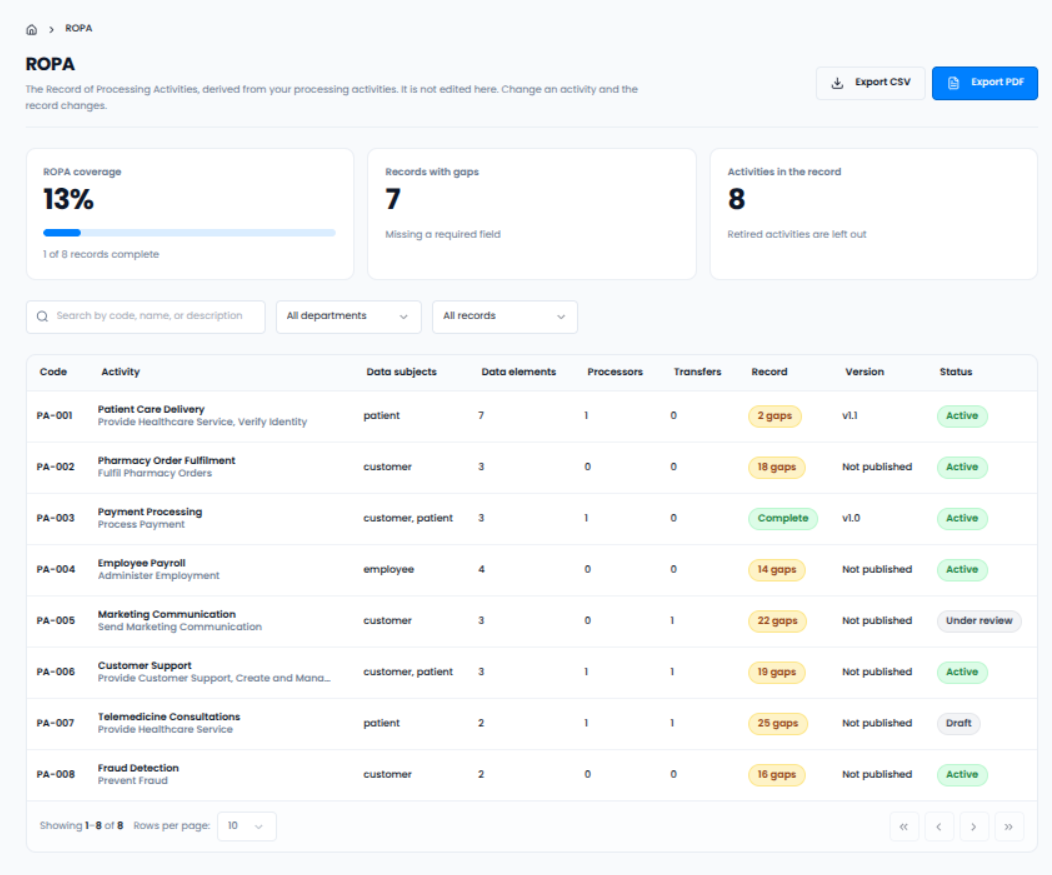This screenshot has width=1052, height=875.
Task: Export the record as PDF
Action: pos(984,83)
